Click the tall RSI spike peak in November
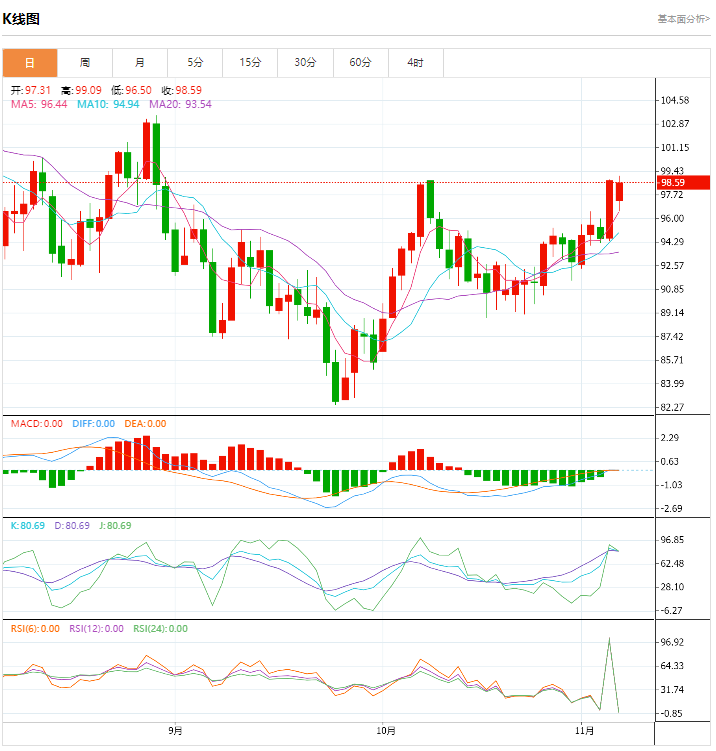 [x=609, y=638]
